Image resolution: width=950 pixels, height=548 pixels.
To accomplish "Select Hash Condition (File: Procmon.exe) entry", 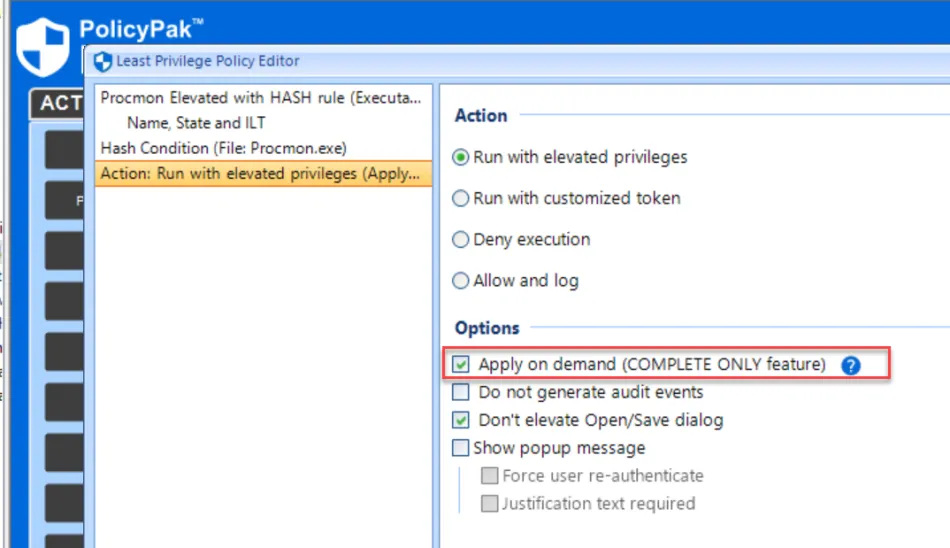I will point(223,148).
